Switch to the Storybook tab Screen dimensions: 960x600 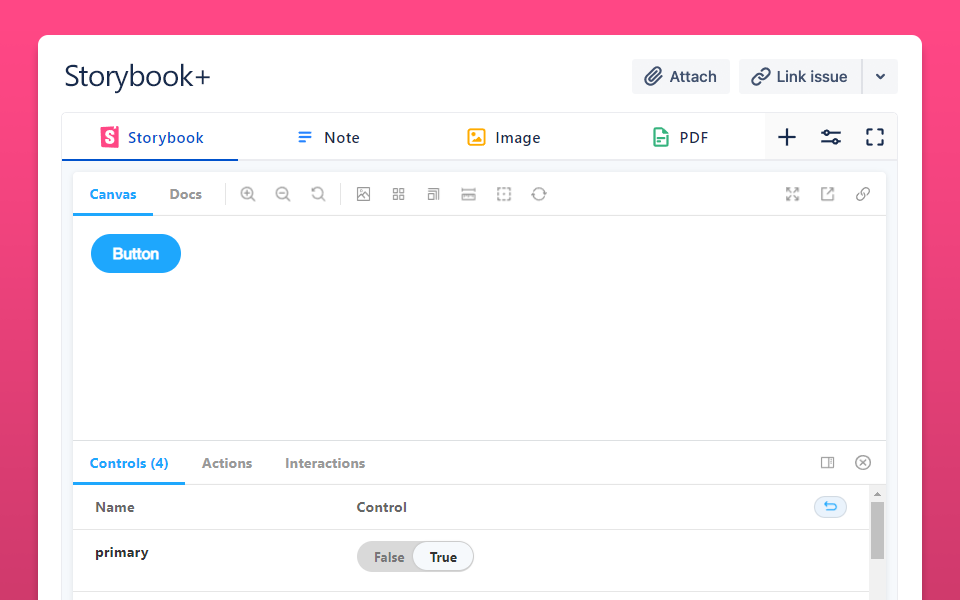pyautogui.click(x=150, y=137)
